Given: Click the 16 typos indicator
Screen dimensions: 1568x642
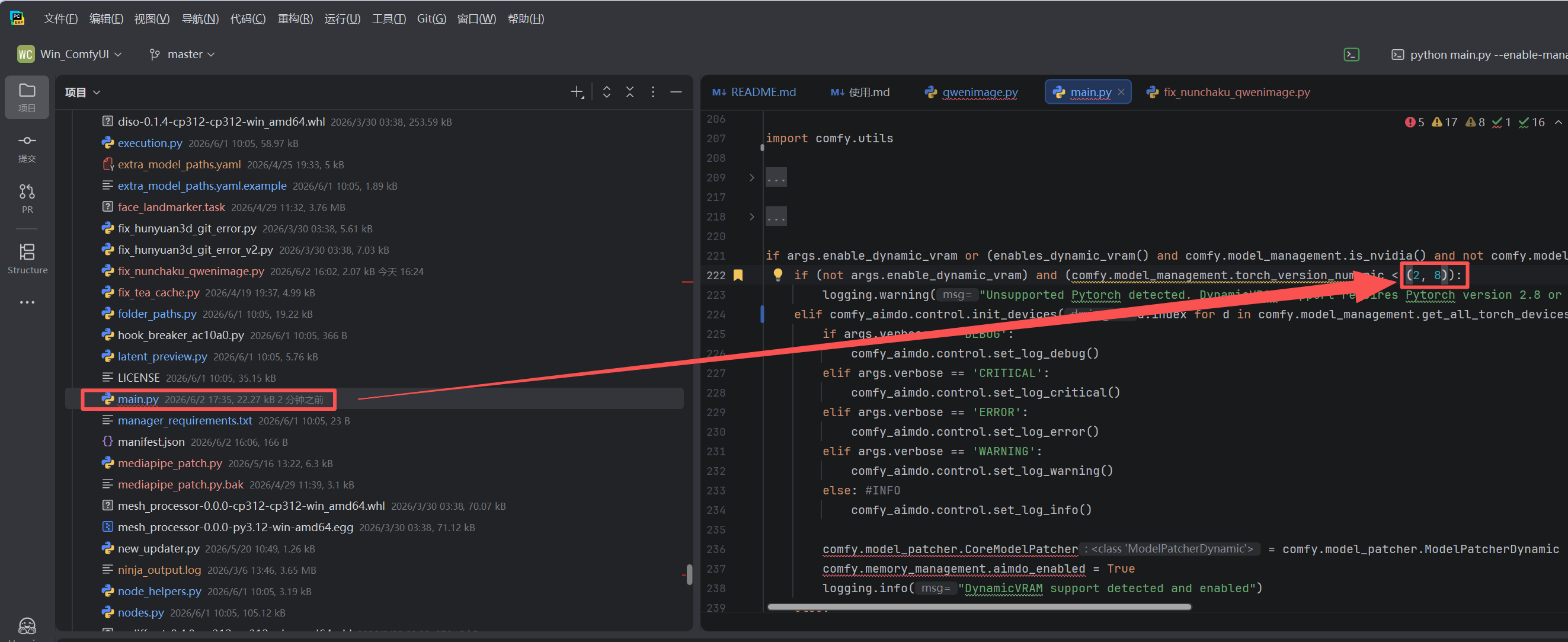Looking at the screenshot, I should point(1531,123).
